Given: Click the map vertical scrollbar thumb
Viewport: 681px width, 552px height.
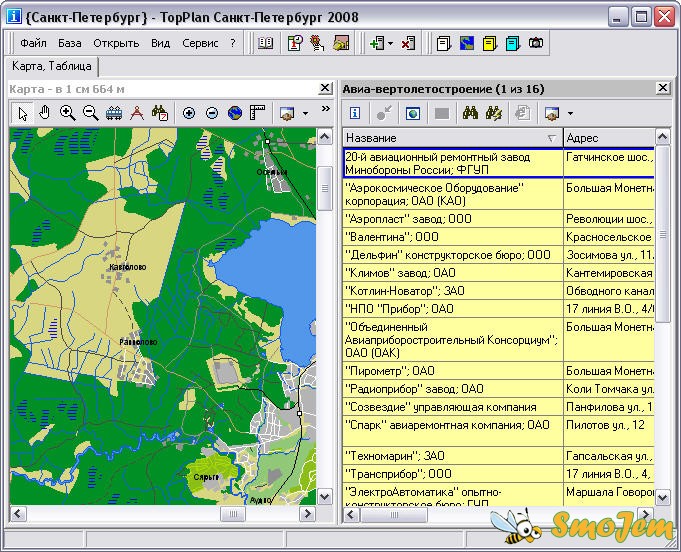Looking at the screenshot, I should click(x=324, y=188).
